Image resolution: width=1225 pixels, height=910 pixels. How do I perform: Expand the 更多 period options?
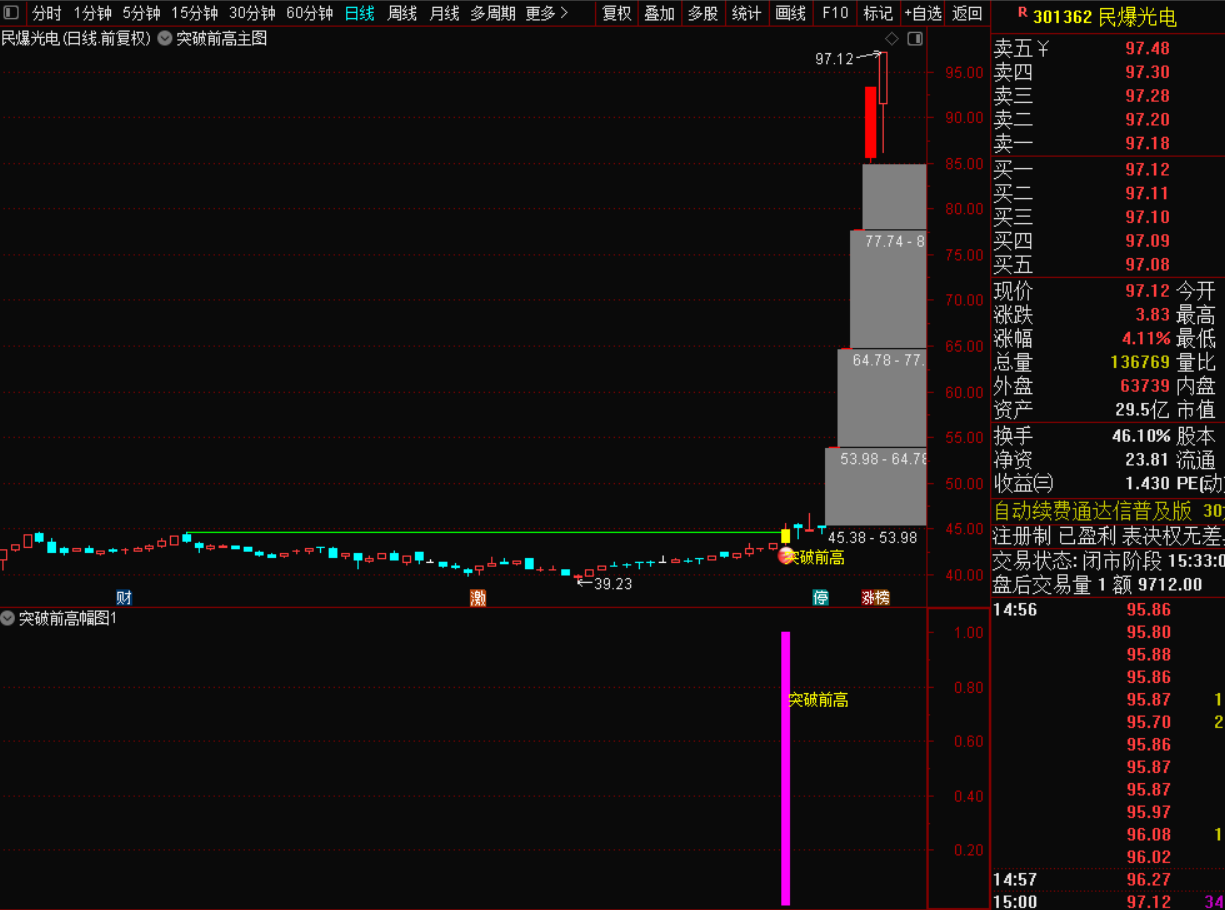pyautogui.click(x=546, y=13)
